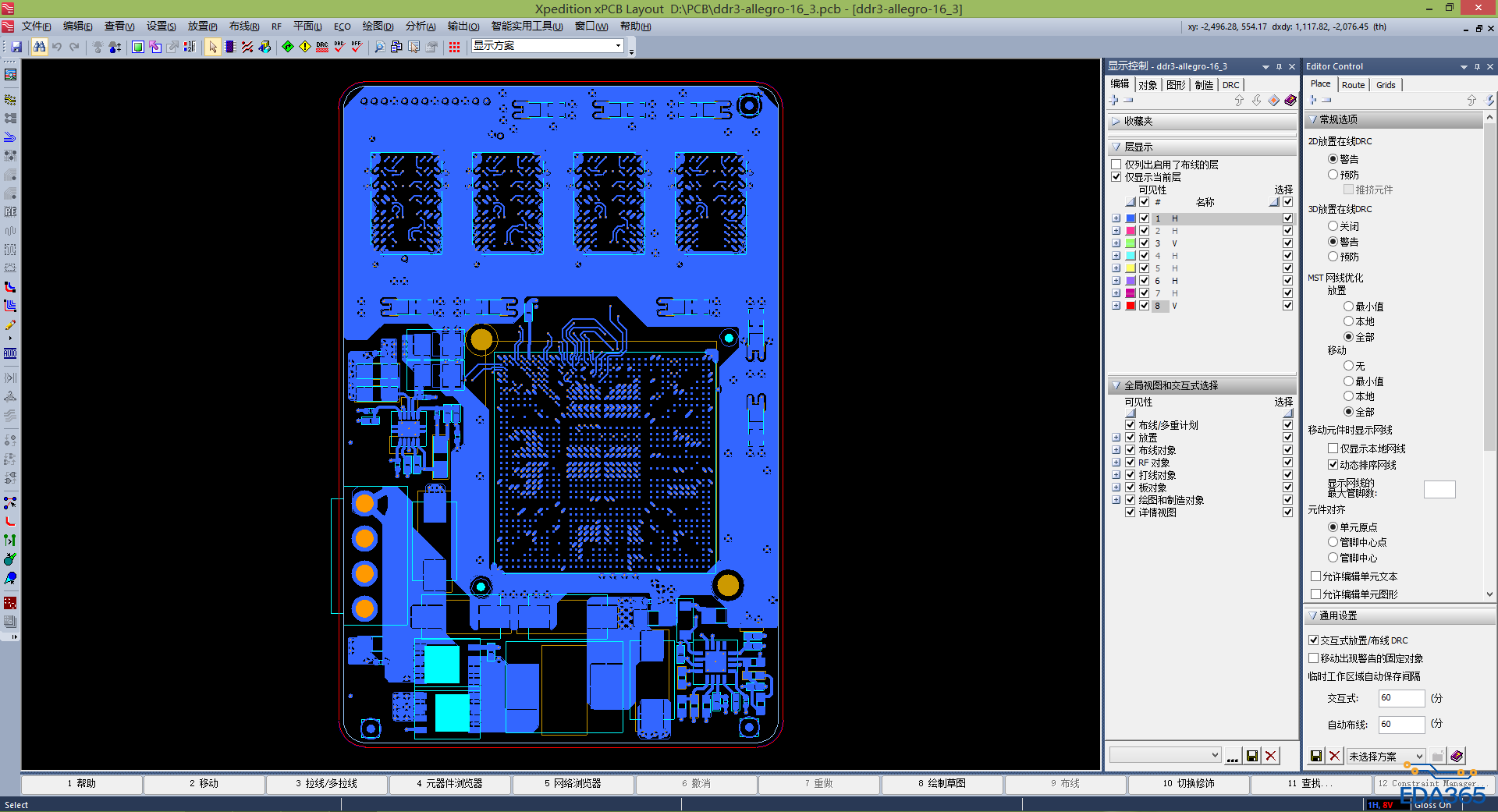1498x812 pixels.
Task: Click the '4 元器件浏览器' button
Action: point(450,784)
